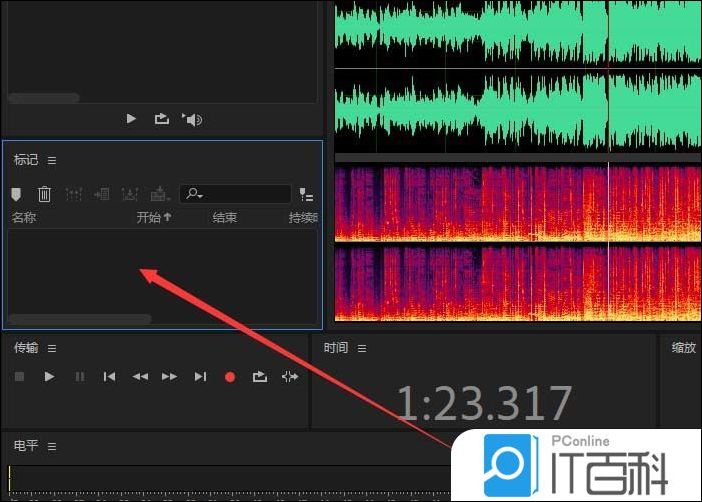This screenshot has width=702, height=502.
Task: Select the 标记 panel tab
Action: tap(26, 159)
